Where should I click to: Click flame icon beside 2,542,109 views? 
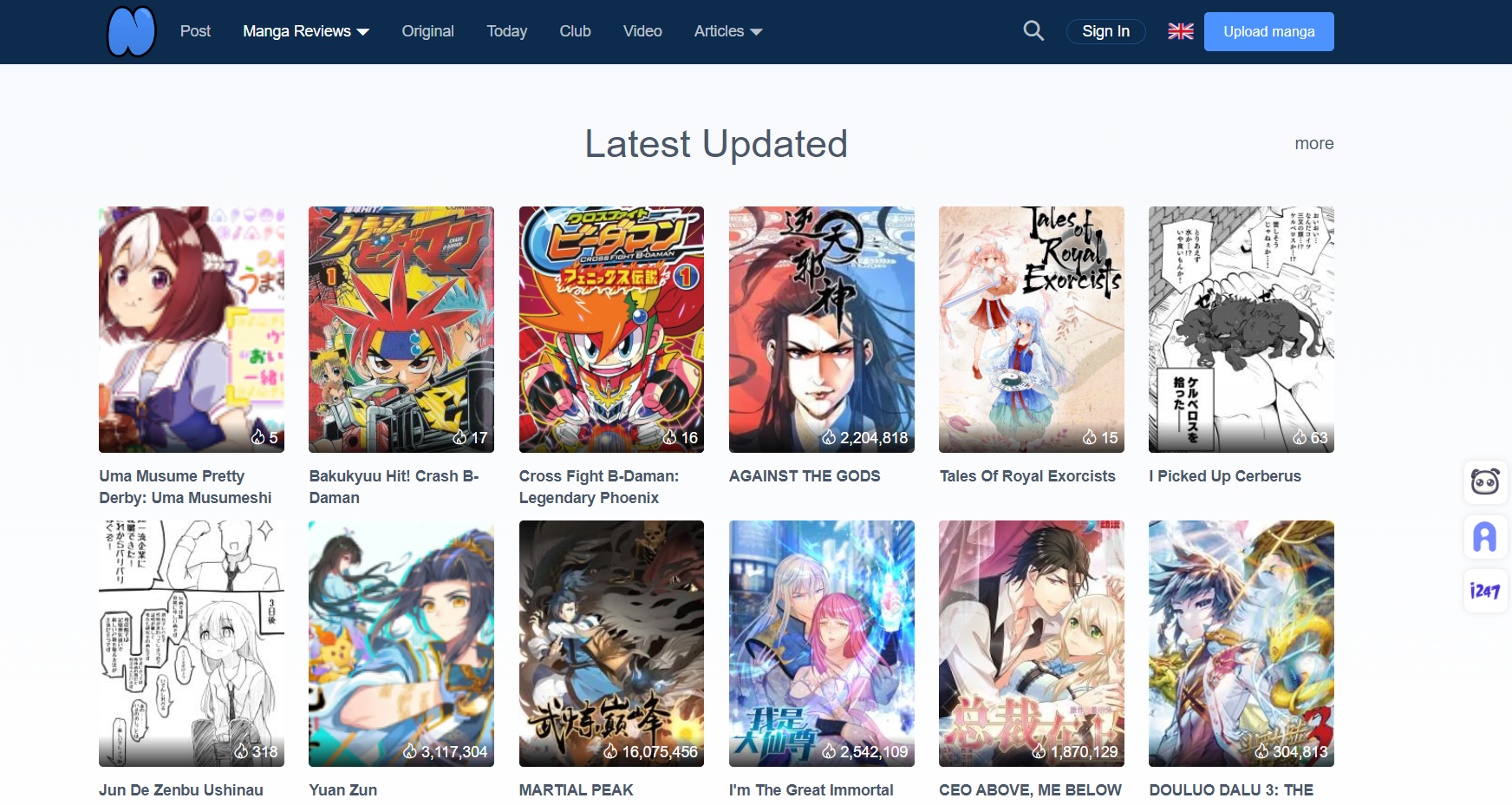tap(829, 751)
